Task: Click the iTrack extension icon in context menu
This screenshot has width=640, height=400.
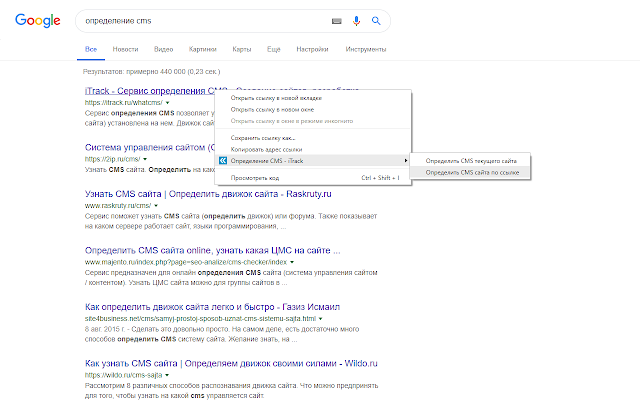Action: tap(222, 160)
